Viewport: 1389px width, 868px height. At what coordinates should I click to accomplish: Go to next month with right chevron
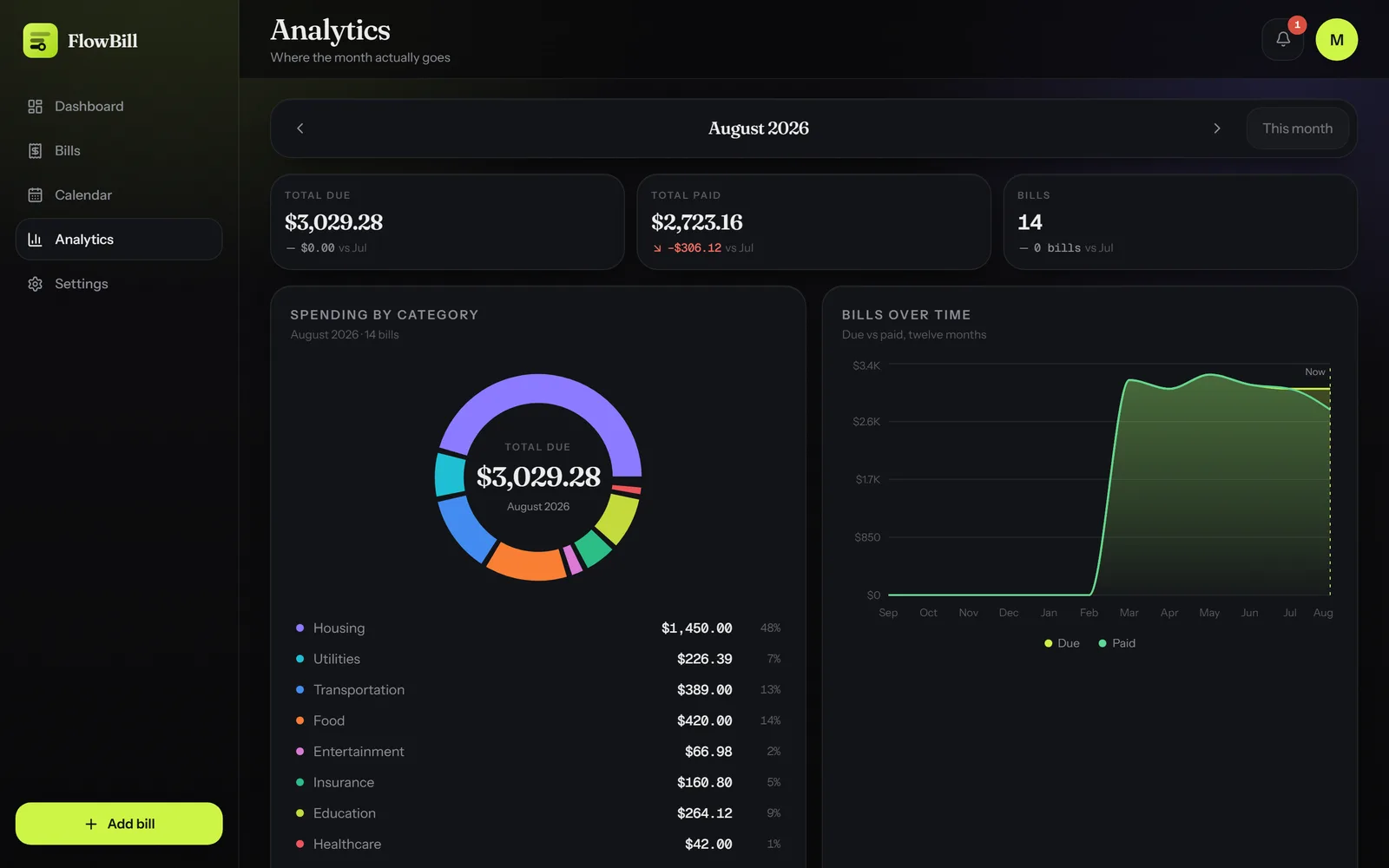1217,128
